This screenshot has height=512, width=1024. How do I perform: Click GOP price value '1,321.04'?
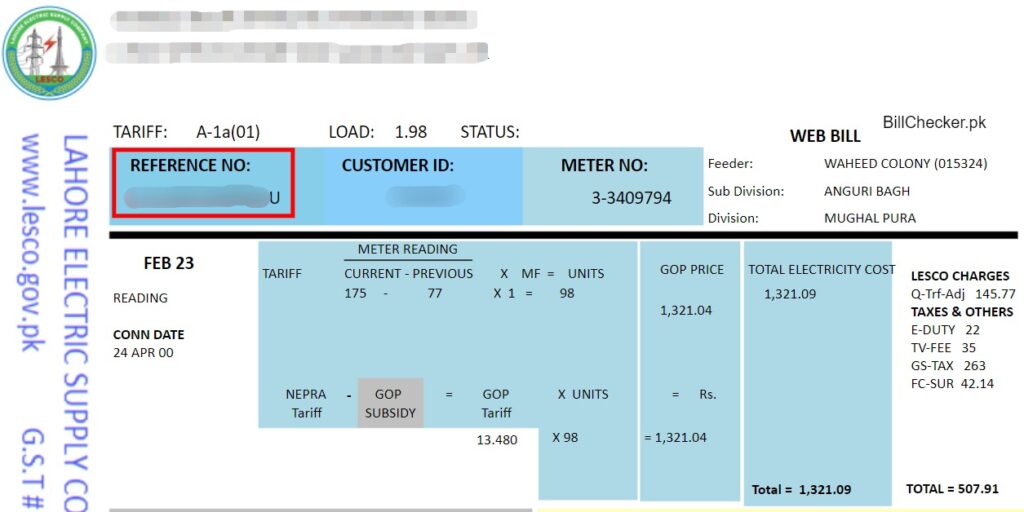click(x=686, y=311)
